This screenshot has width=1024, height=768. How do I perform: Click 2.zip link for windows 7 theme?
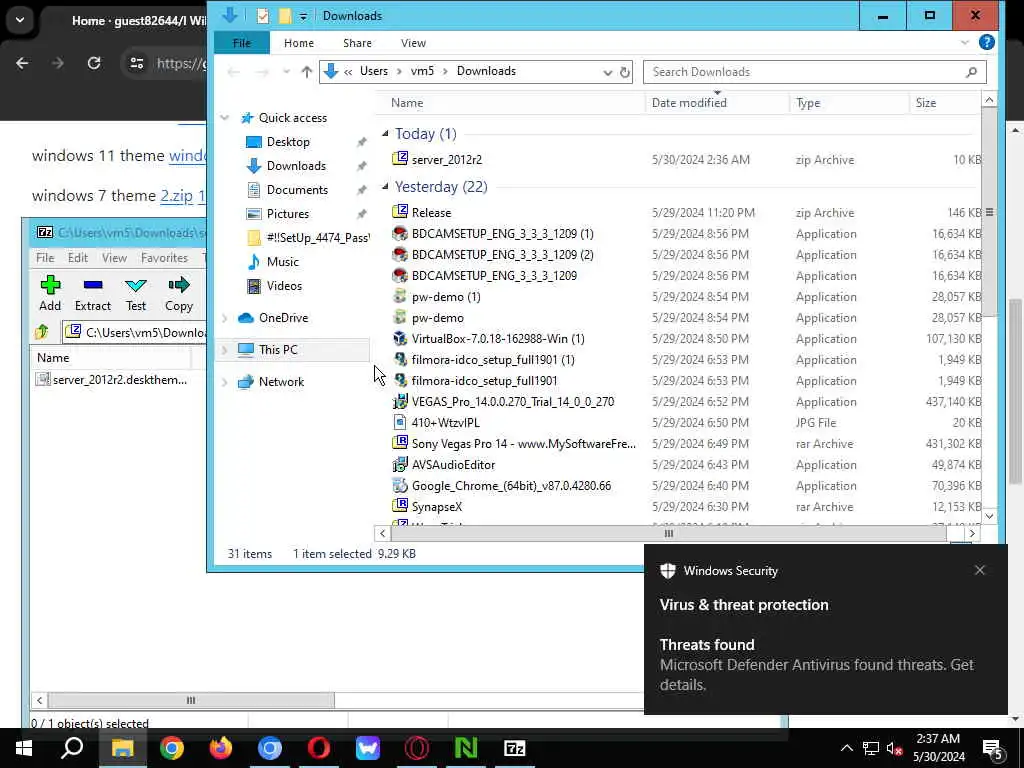click(x=176, y=195)
